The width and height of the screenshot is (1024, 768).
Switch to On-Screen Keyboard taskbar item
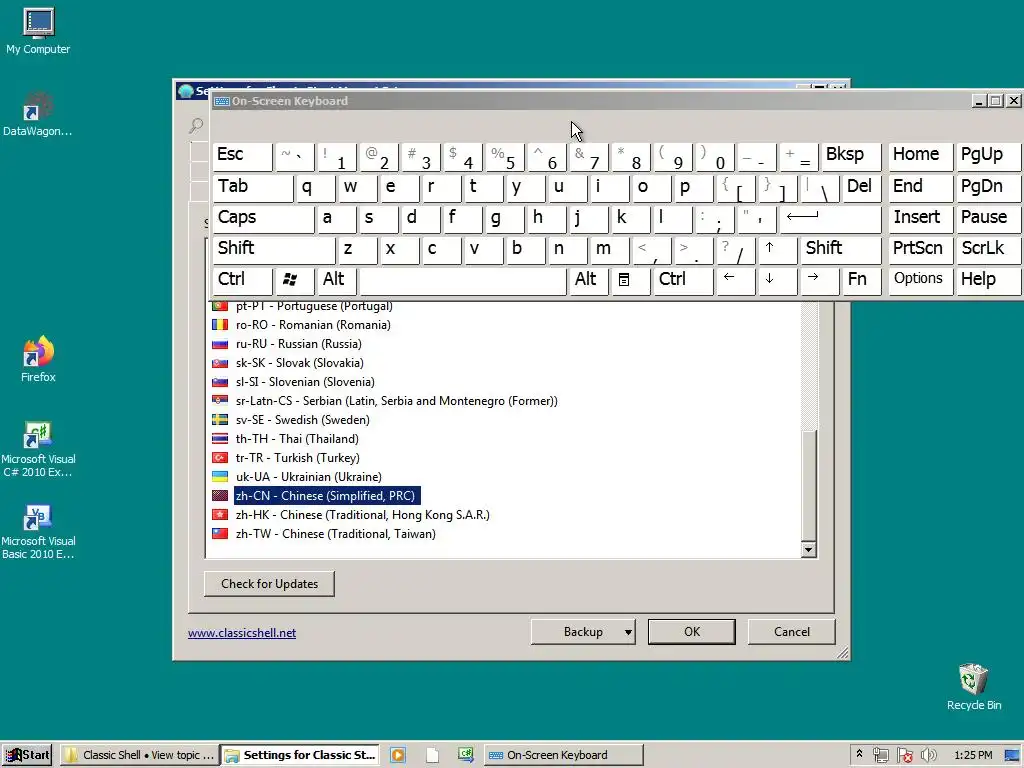point(563,755)
